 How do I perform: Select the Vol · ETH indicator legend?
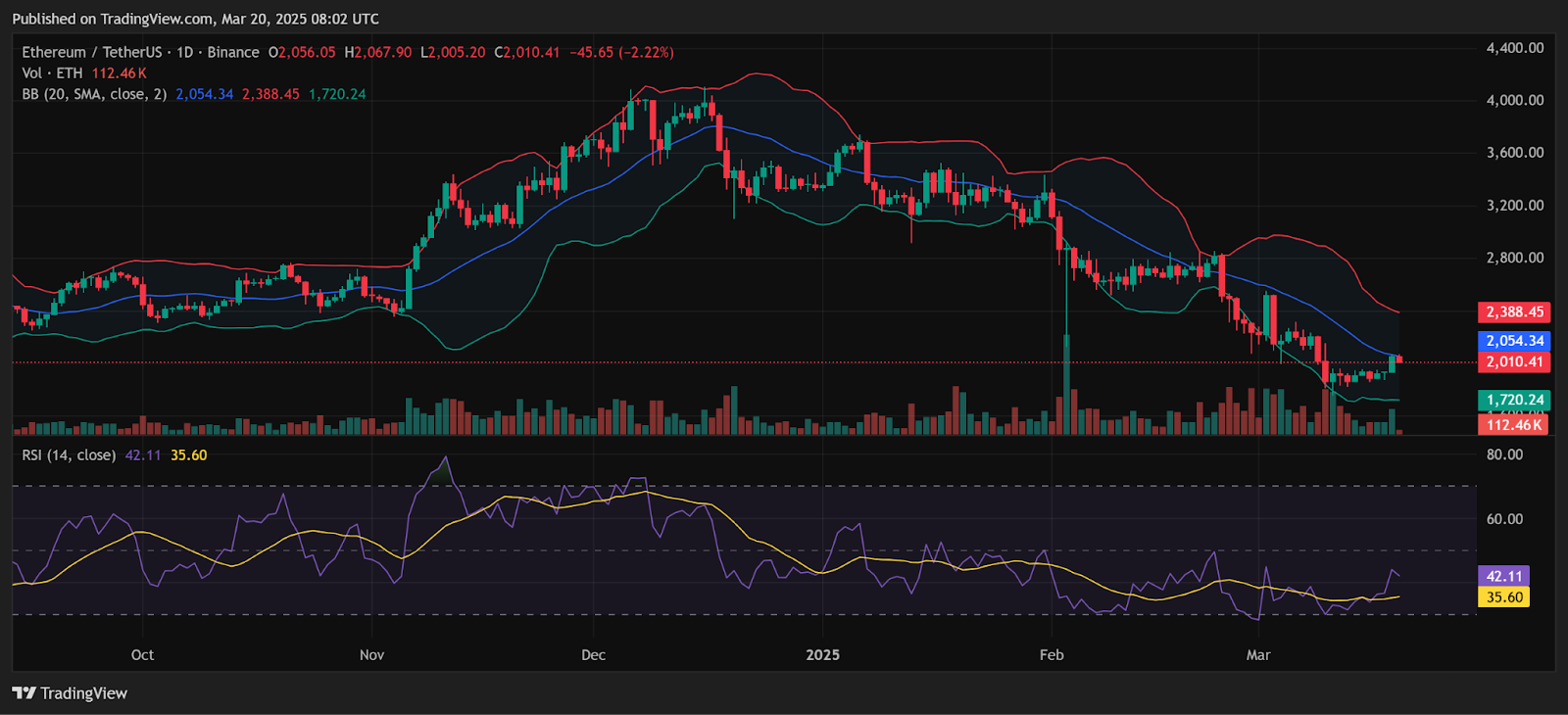pyautogui.click(x=52, y=73)
